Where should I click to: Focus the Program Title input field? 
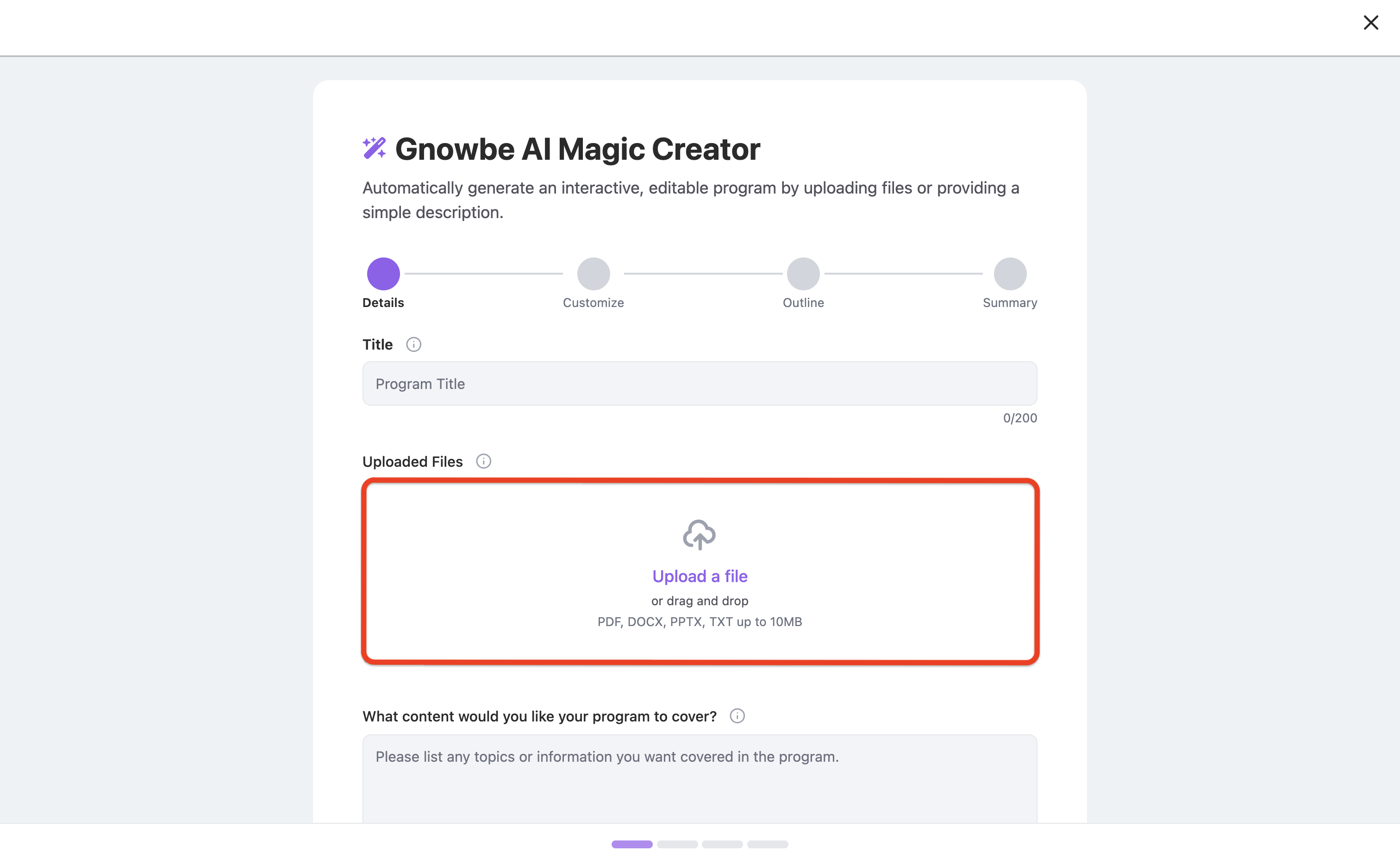pyautogui.click(x=700, y=383)
